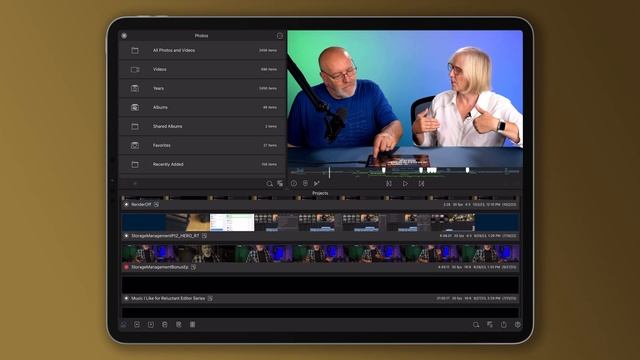Image resolution: width=640 pixels, height=360 pixels.
Task: Click the Years calendar icon
Action: click(135, 88)
